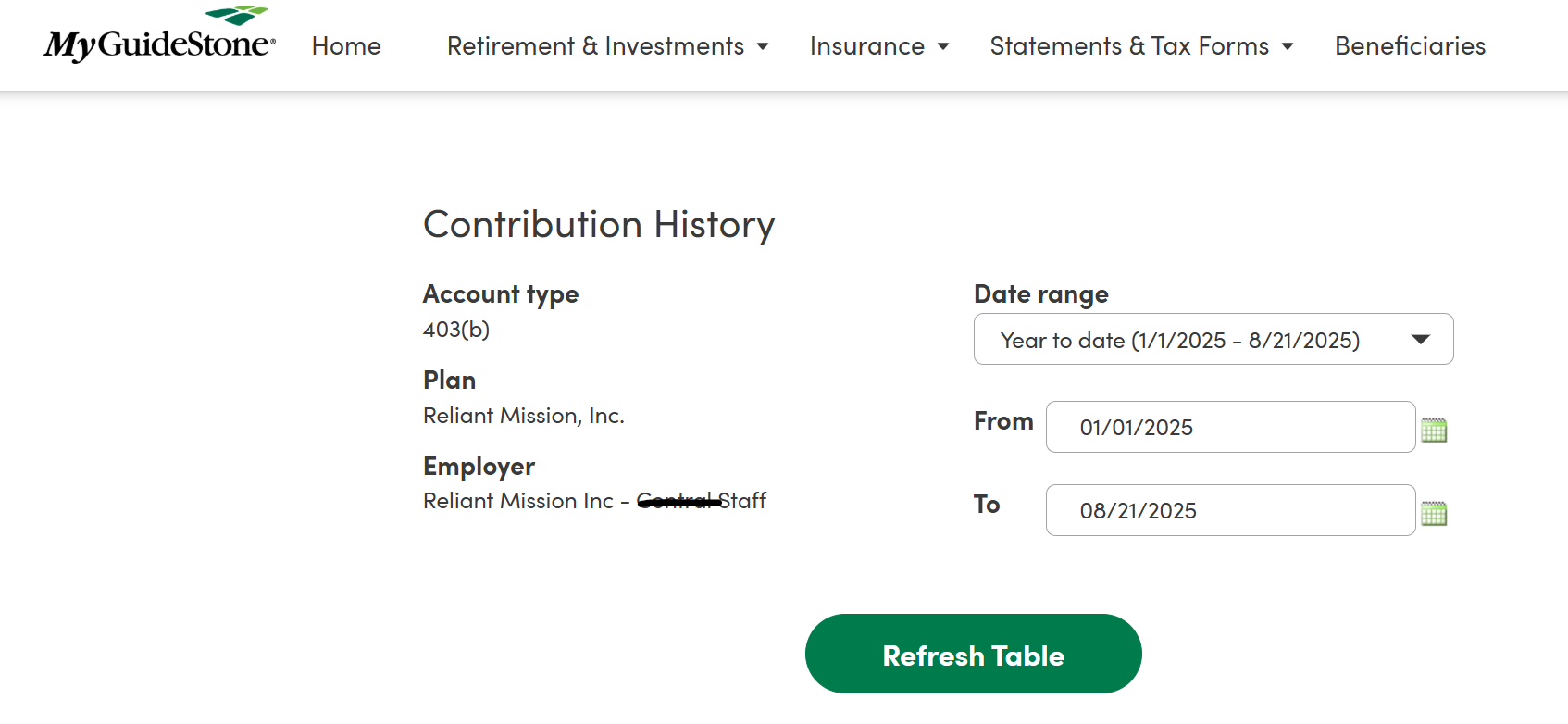Open the To date calendar picker
The image size is (1568, 724).
(x=1434, y=513)
